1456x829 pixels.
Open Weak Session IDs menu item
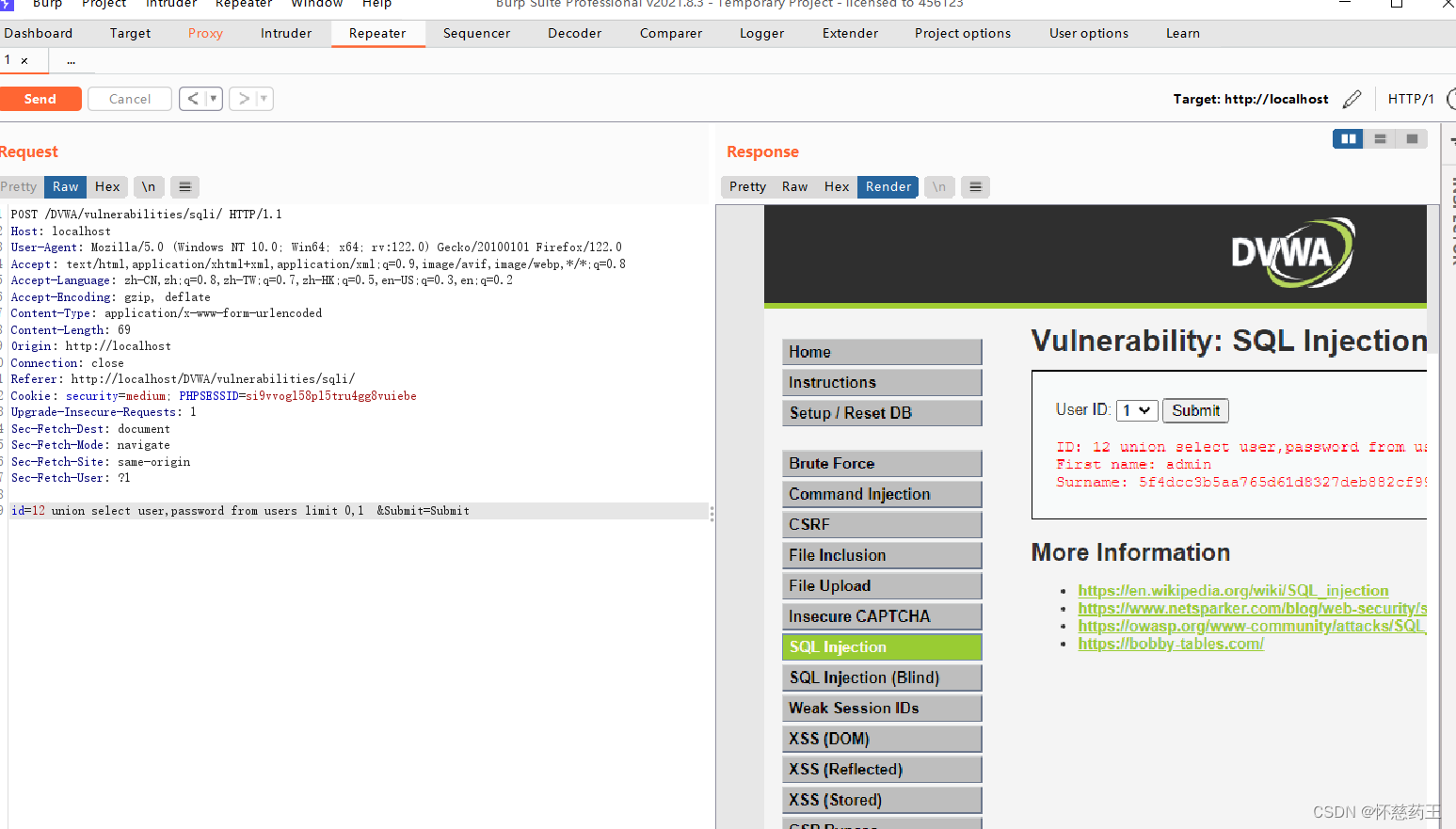point(882,708)
